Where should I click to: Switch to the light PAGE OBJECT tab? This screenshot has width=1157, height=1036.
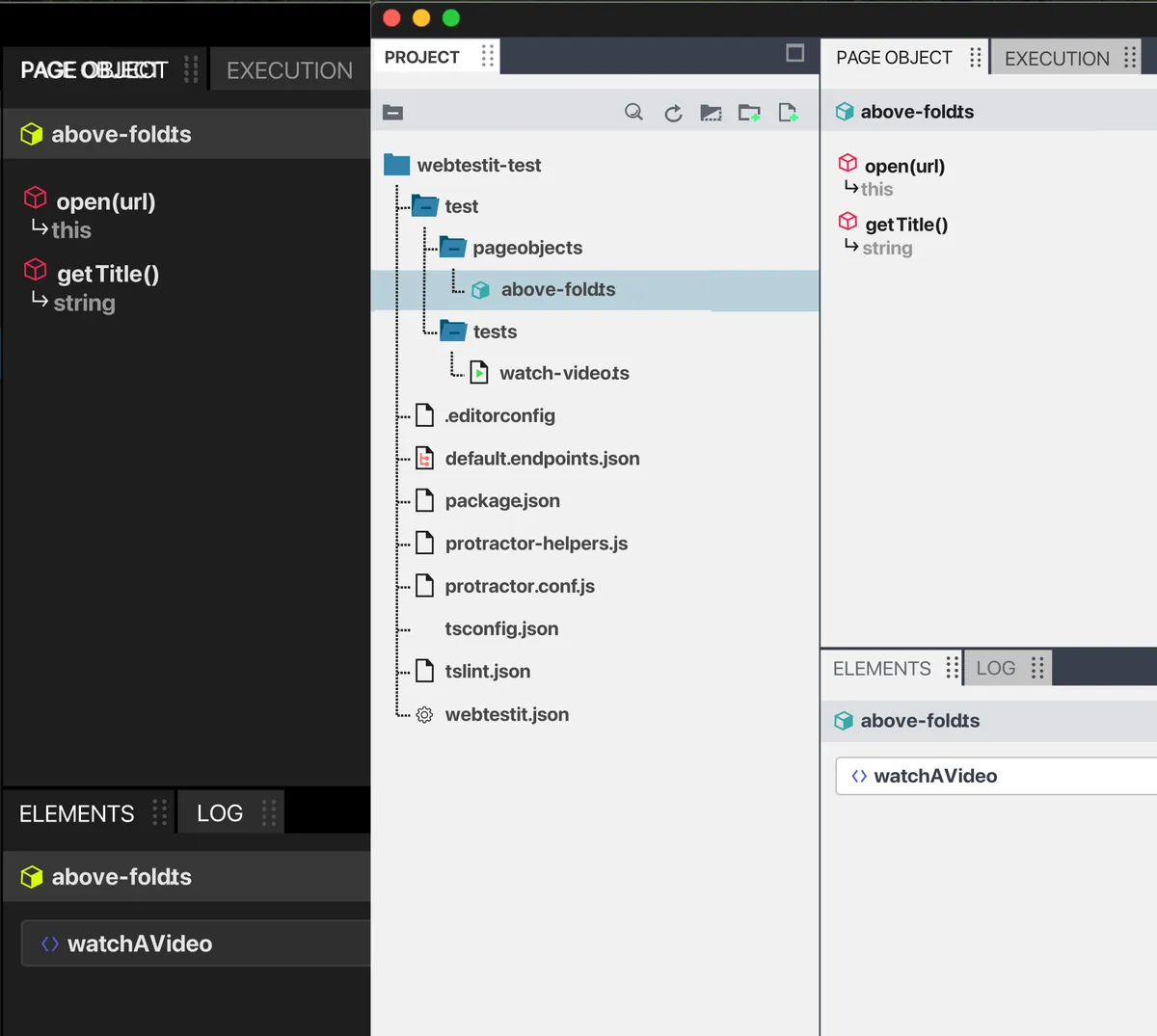click(894, 58)
